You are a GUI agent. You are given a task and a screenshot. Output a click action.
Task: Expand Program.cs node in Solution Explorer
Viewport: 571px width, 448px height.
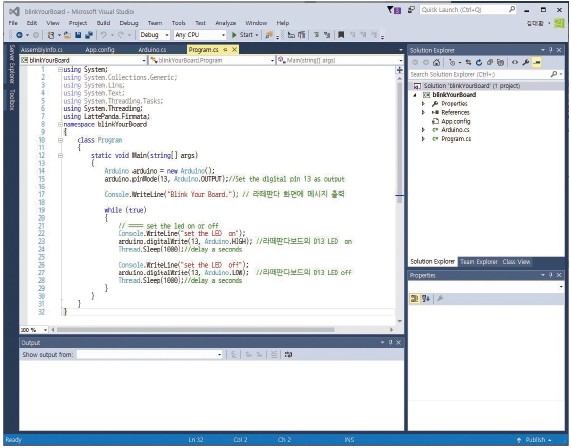coord(423,139)
